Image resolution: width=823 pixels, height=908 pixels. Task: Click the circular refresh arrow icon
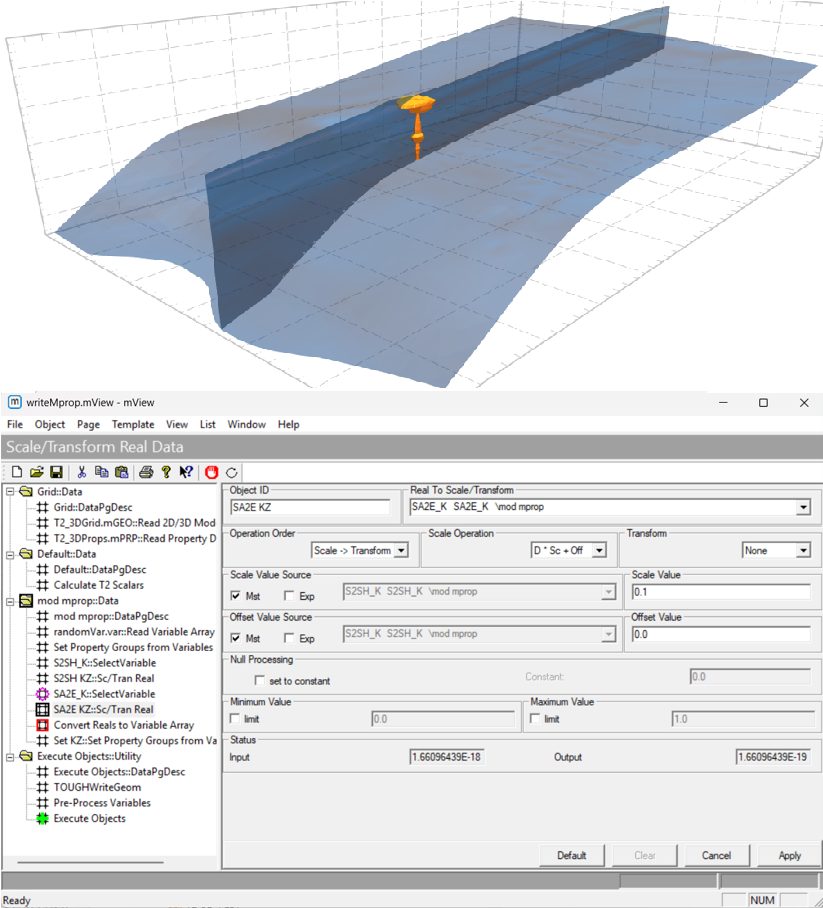(232, 473)
